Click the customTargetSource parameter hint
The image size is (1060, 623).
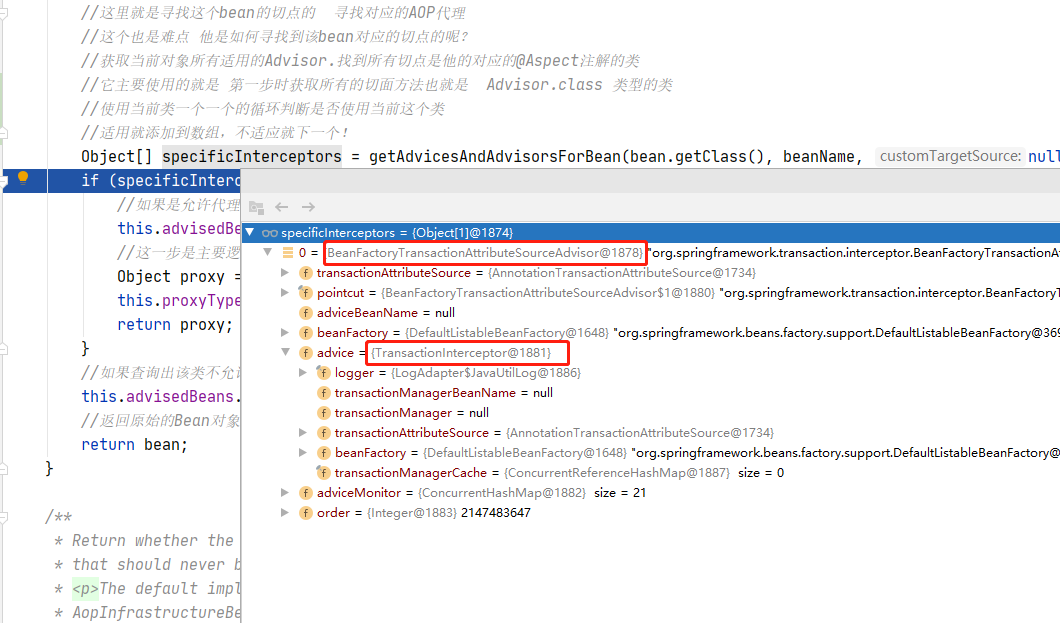[x=950, y=157]
